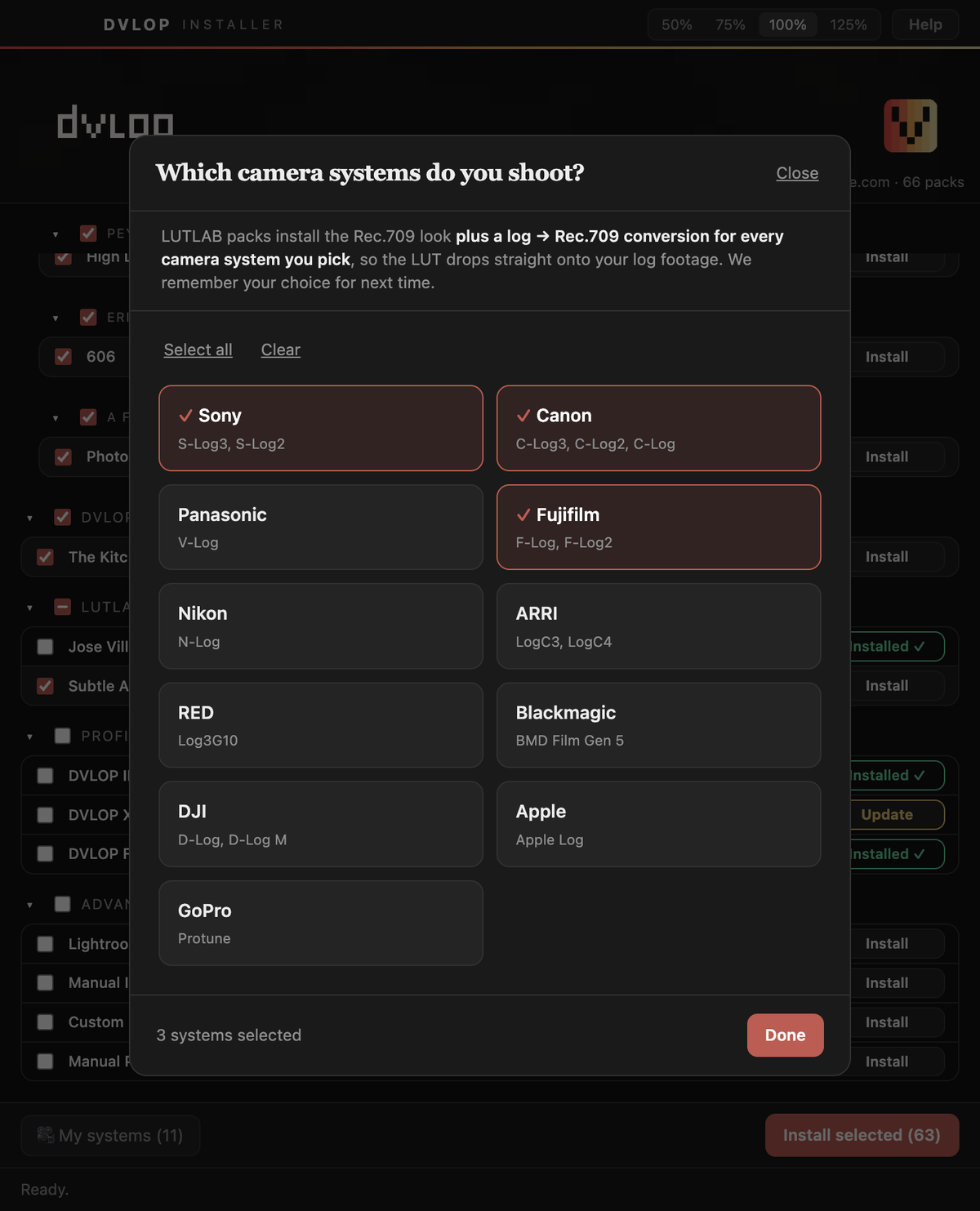Select the ARRI LogC3, LogC4 tile

pos(658,626)
